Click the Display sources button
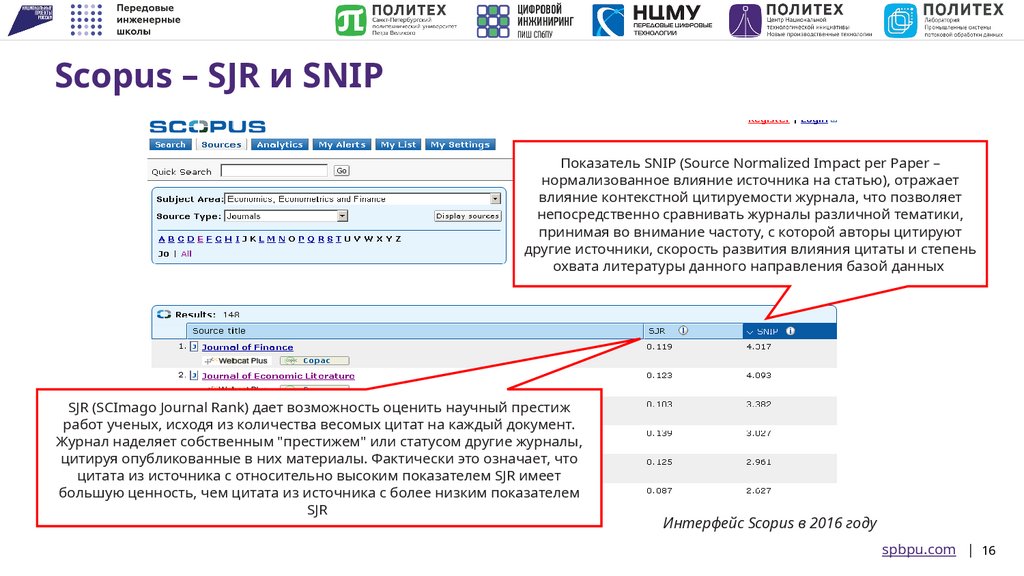 467,216
